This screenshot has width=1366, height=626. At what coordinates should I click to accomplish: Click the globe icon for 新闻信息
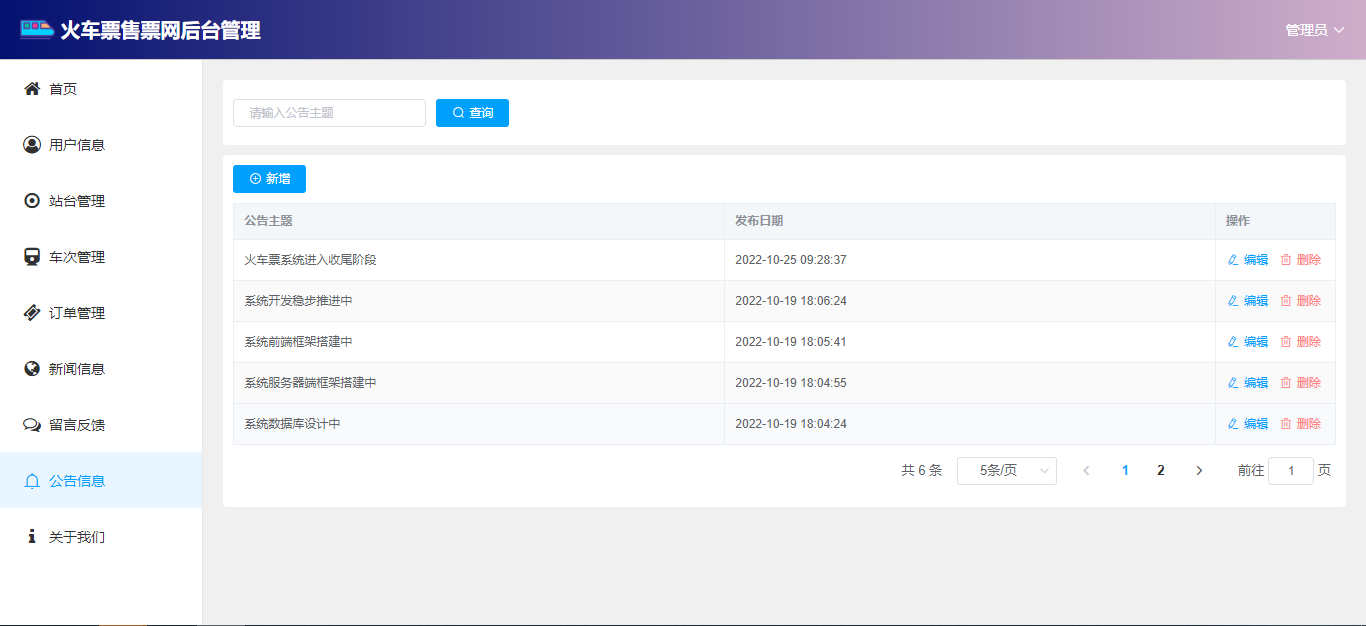pos(31,369)
